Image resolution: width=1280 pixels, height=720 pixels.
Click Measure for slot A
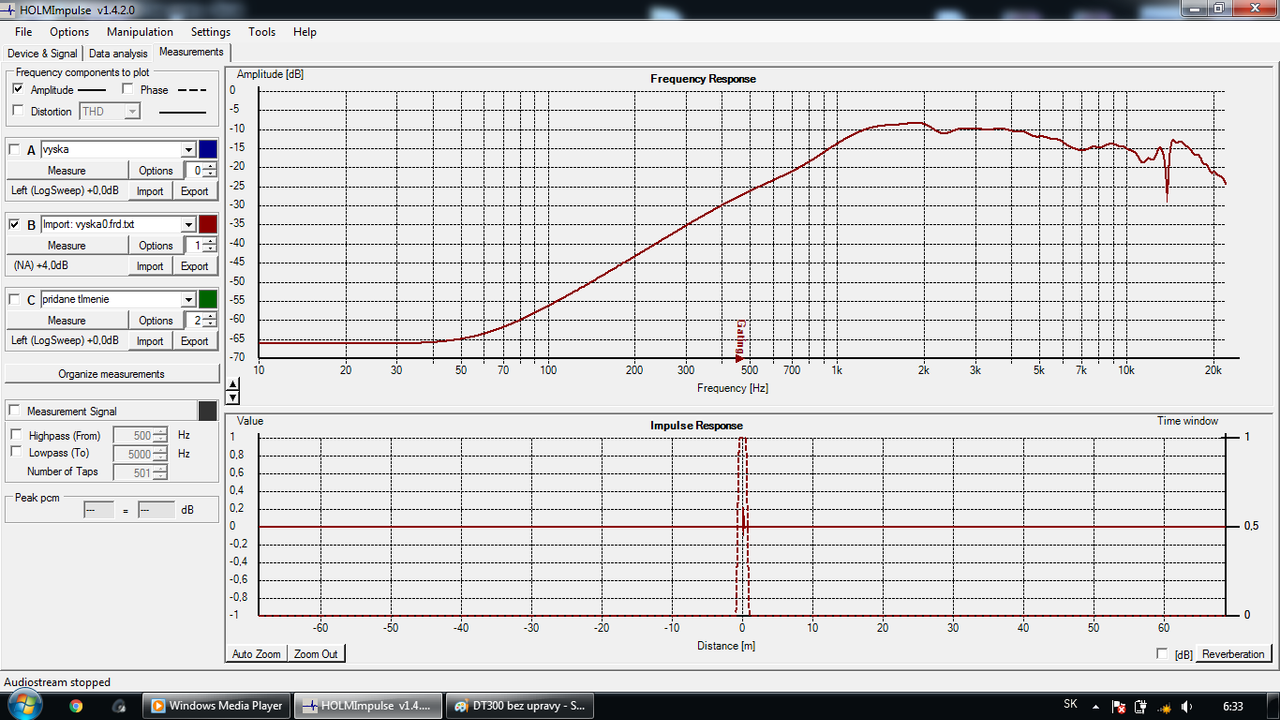[67, 170]
